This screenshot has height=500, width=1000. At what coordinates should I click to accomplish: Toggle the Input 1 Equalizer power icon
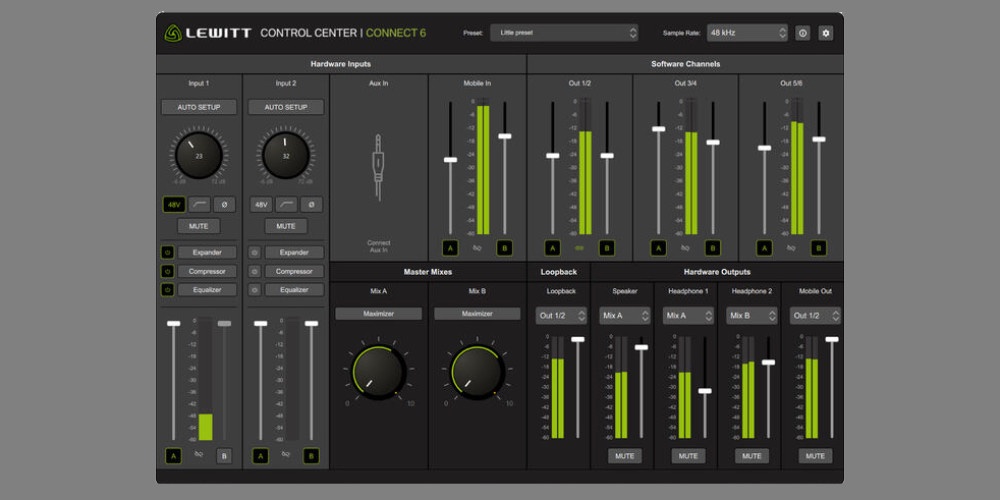[167, 290]
